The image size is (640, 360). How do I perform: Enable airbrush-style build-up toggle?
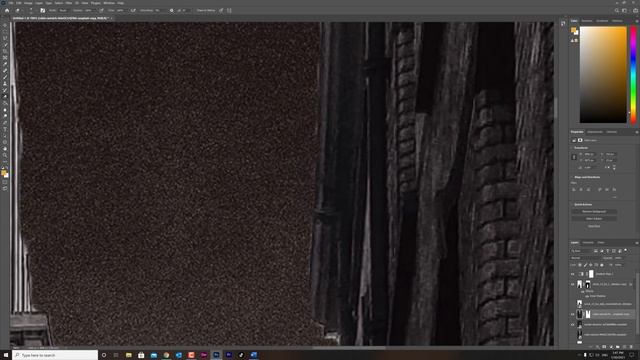click(x=133, y=10)
